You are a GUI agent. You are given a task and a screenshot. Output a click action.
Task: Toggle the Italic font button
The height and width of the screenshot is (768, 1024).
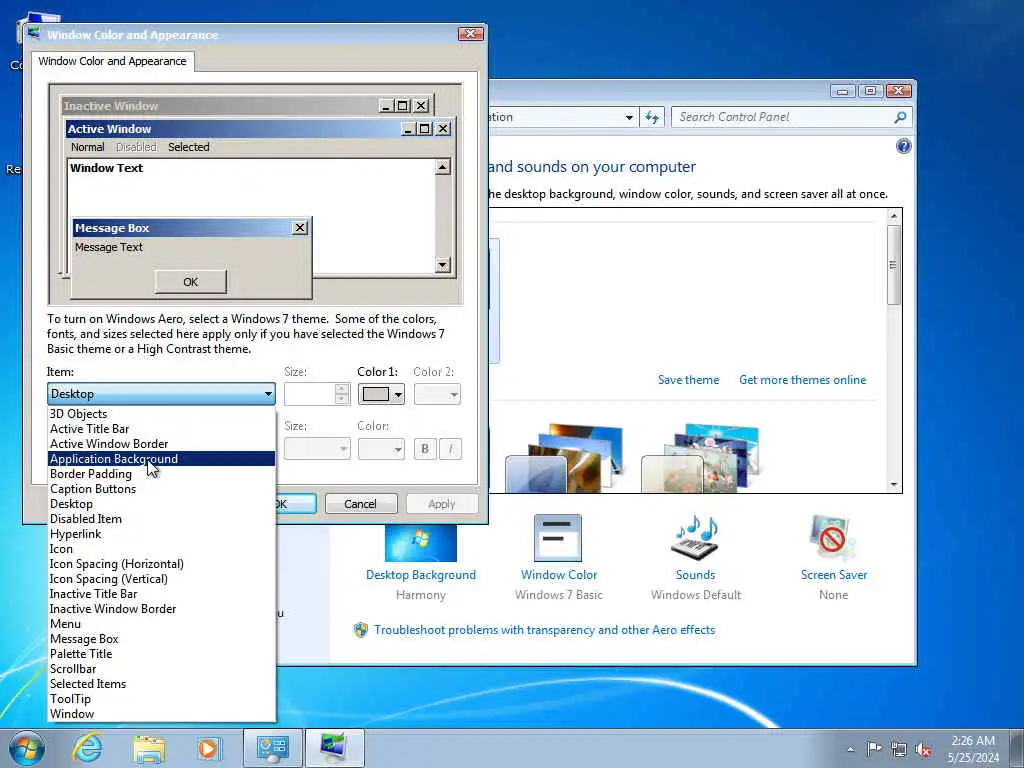[x=451, y=449]
